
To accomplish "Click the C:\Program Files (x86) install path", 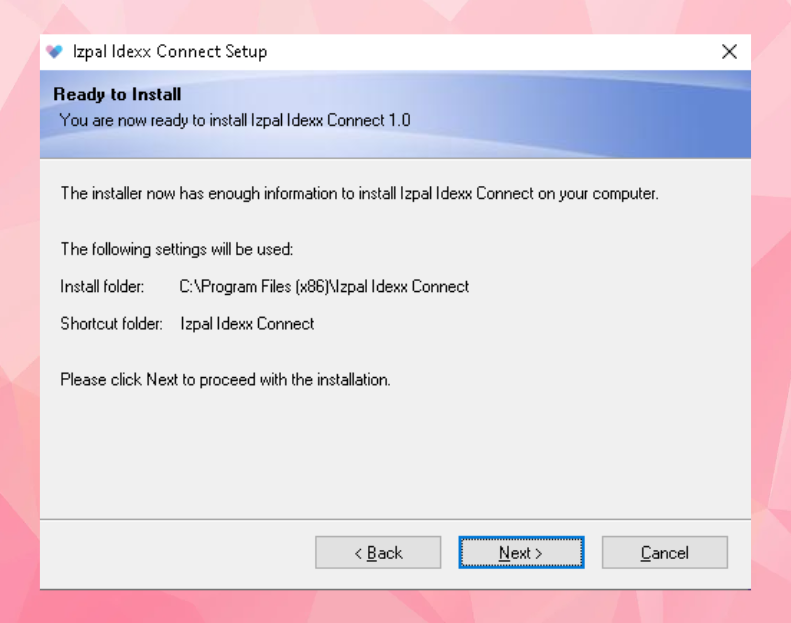I will coord(324,287).
